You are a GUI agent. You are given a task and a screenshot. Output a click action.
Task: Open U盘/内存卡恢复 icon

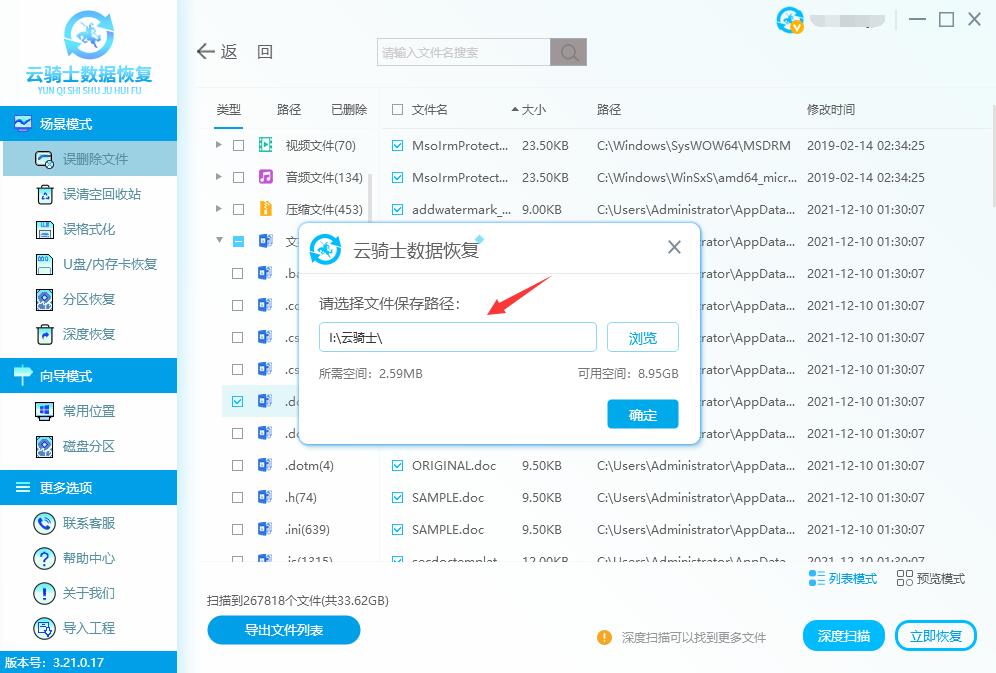click(x=44, y=264)
